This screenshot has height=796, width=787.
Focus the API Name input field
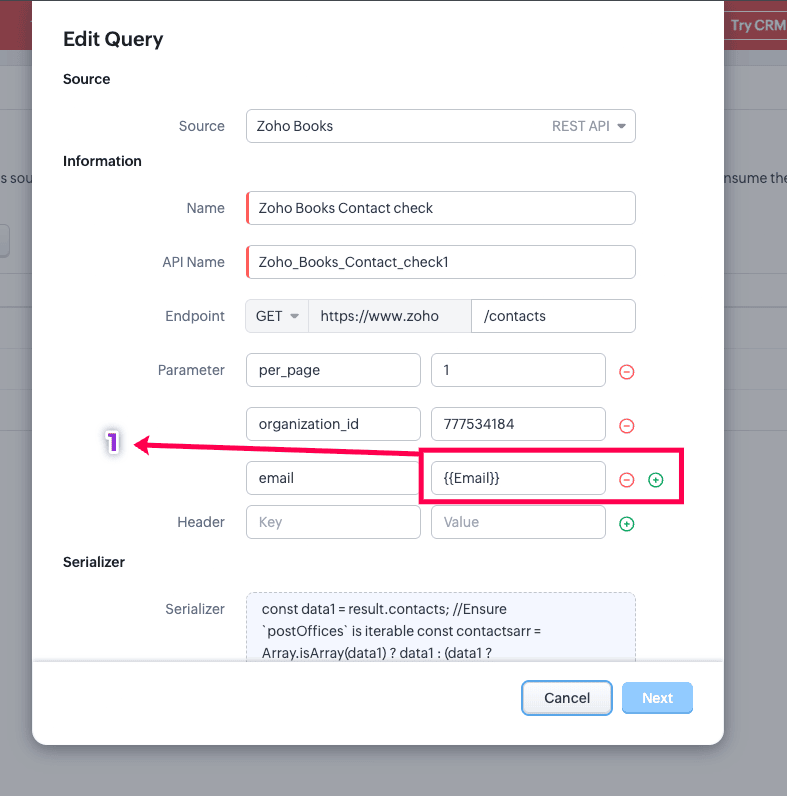click(x=440, y=262)
